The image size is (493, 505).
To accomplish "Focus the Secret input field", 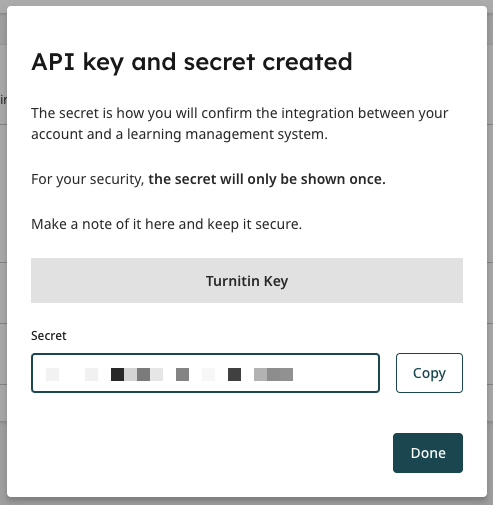I will [x=205, y=373].
